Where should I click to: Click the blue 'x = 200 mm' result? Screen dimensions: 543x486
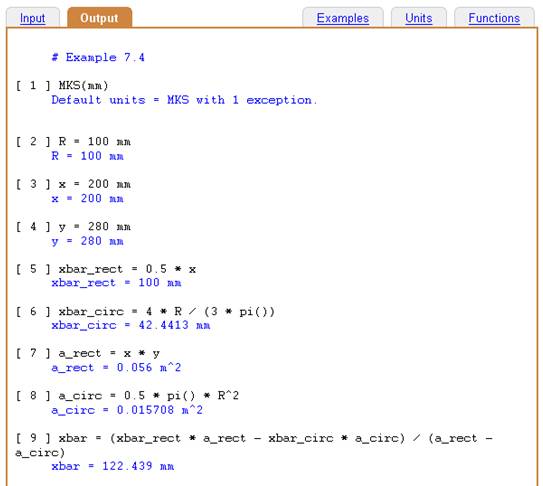pyautogui.click(x=88, y=198)
